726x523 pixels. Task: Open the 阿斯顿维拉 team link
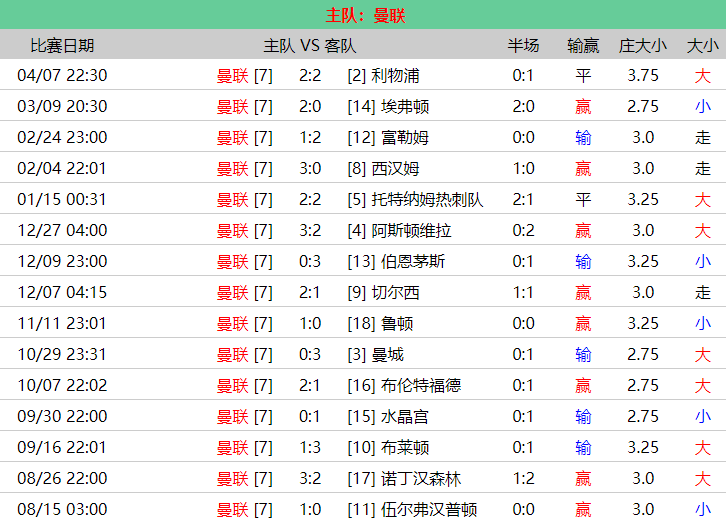point(411,231)
